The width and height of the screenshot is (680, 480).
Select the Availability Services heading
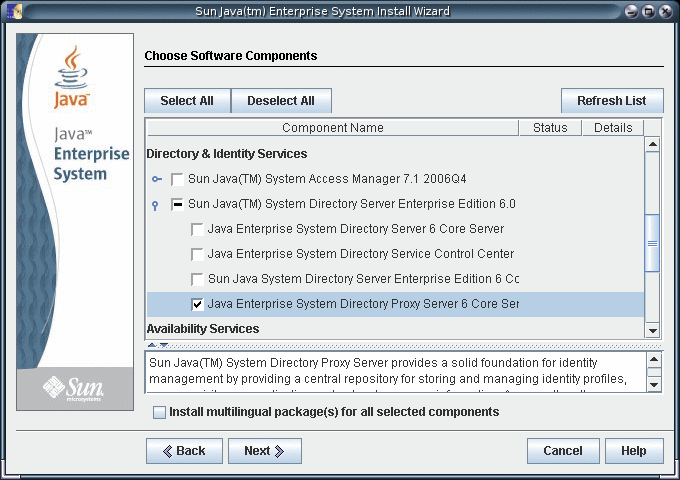203,329
